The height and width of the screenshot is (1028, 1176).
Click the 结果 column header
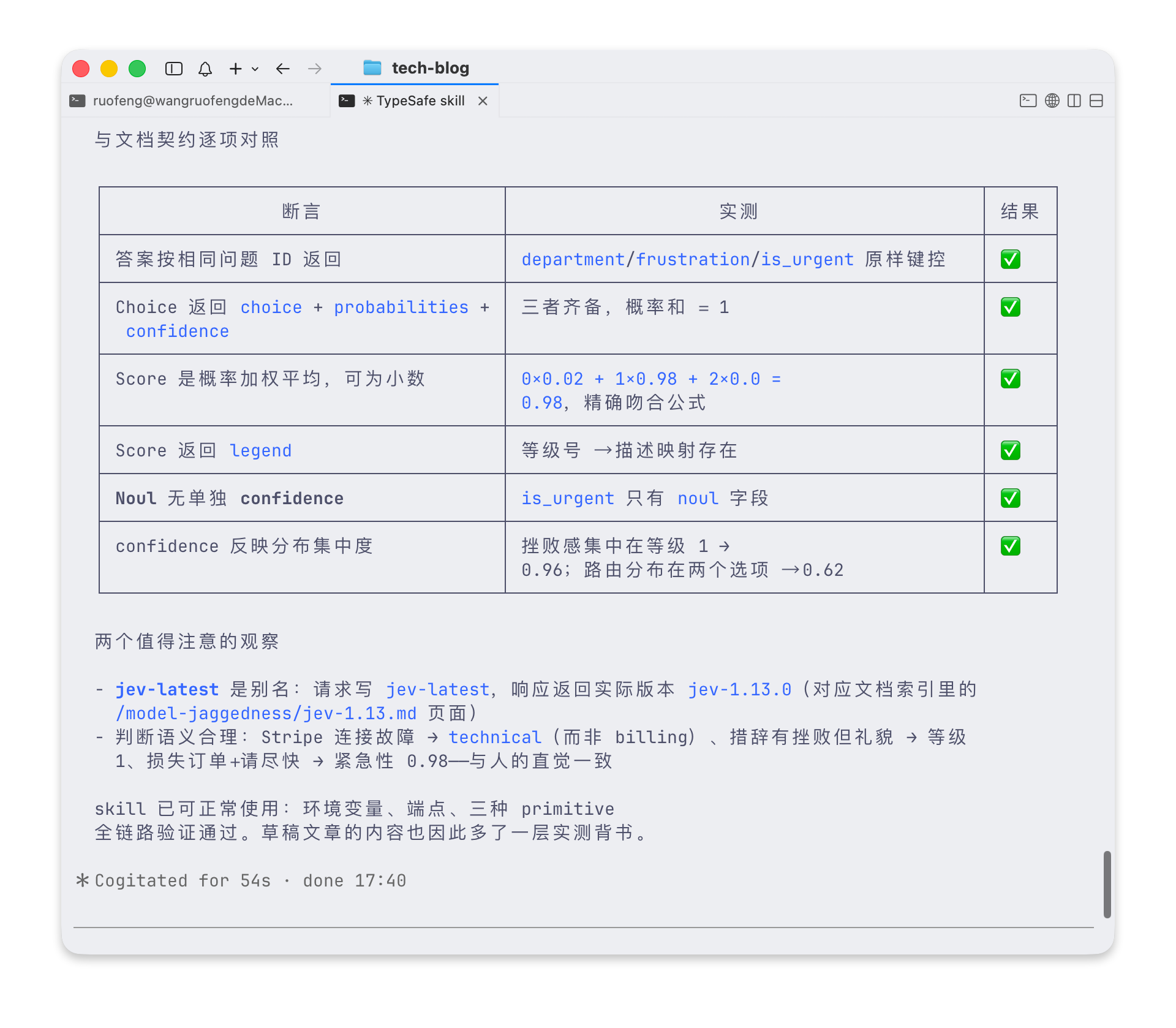pos(1020,211)
